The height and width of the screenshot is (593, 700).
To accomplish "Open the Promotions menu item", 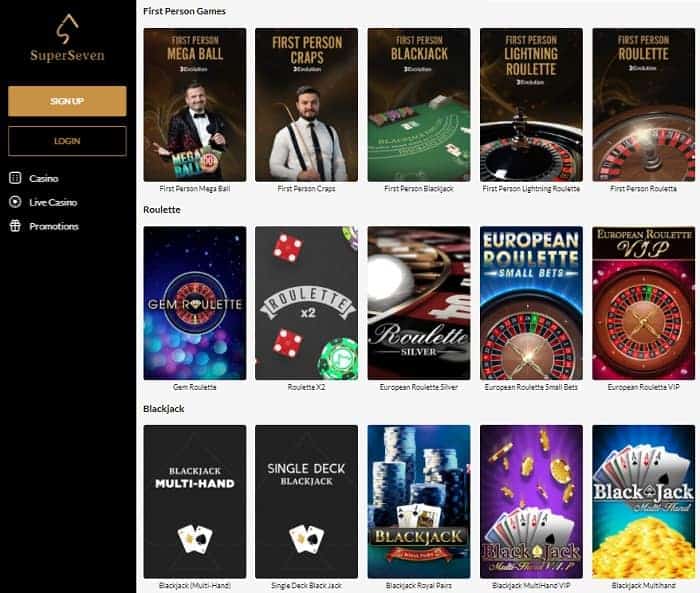I will 54,226.
